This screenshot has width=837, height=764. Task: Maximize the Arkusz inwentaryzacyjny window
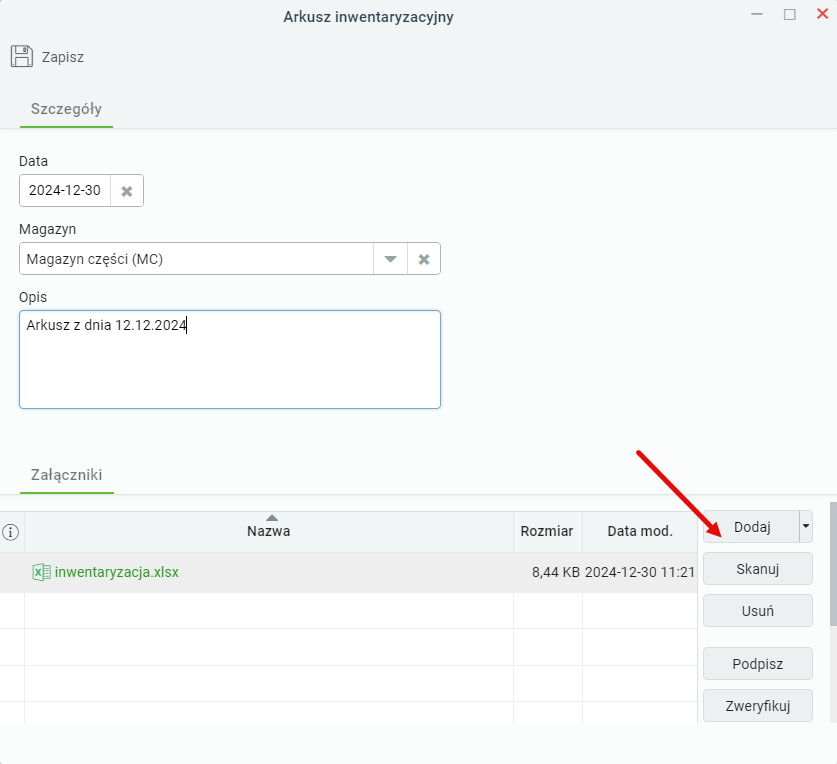click(789, 14)
